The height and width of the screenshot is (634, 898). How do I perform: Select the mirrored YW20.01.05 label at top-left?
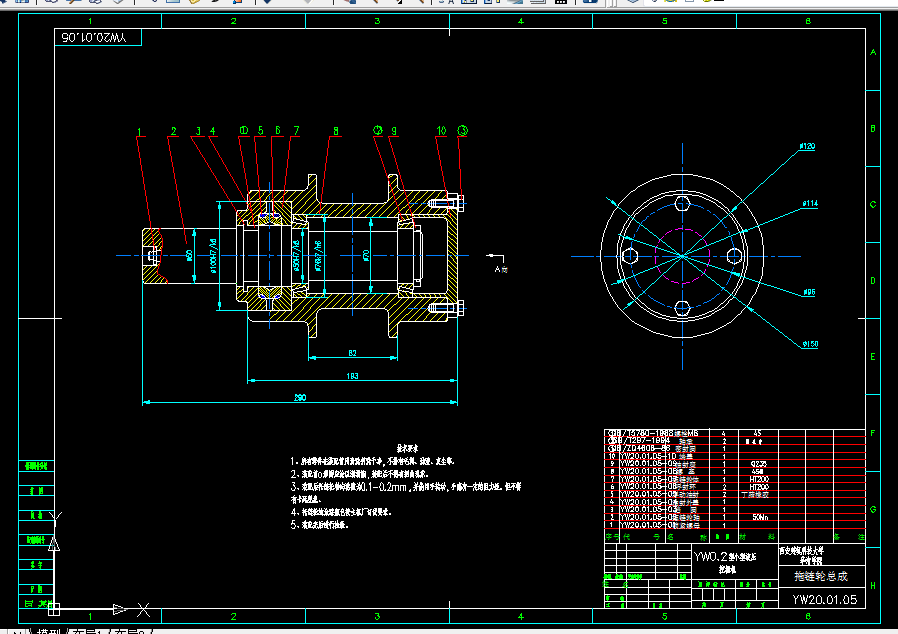(93, 38)
